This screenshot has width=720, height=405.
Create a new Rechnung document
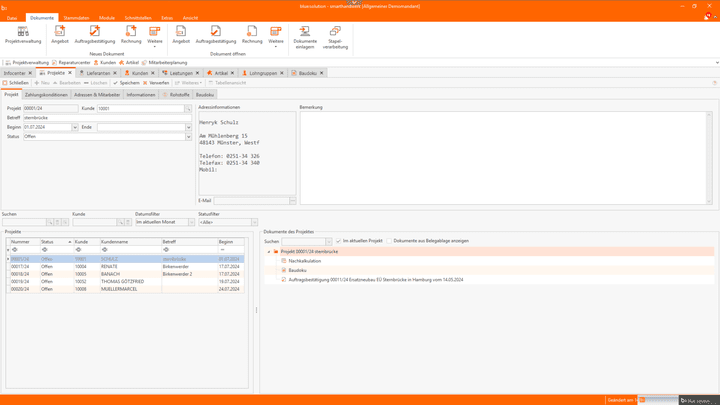point(131,35)
